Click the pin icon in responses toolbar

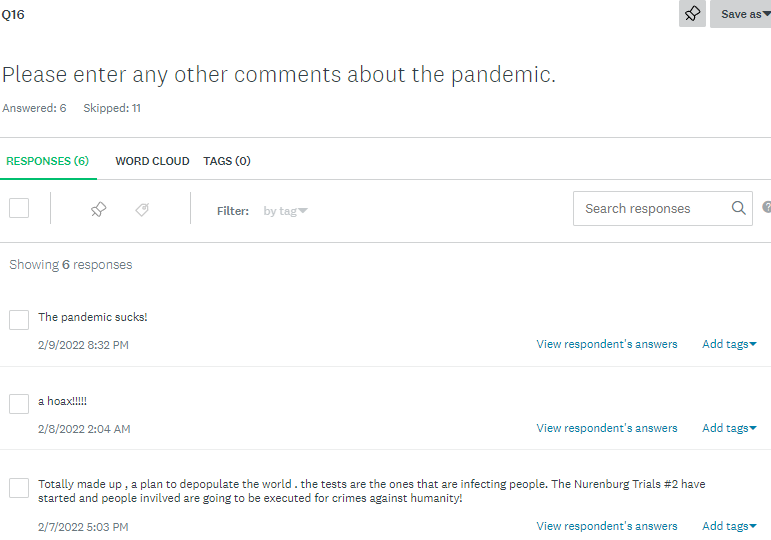tap(98, 209)
